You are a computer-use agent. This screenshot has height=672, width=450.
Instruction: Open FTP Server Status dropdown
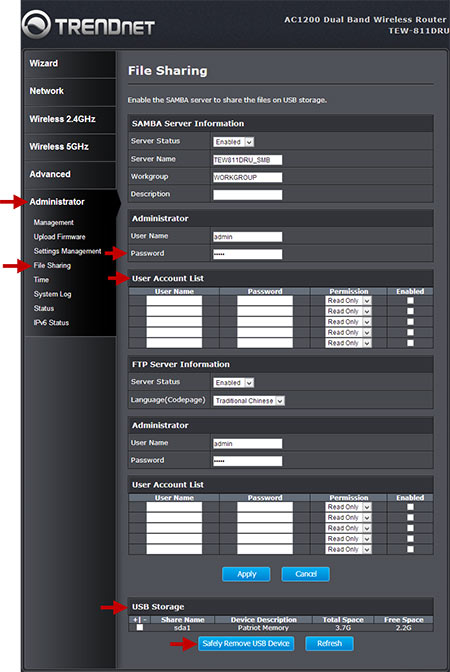tap(234, 383)
